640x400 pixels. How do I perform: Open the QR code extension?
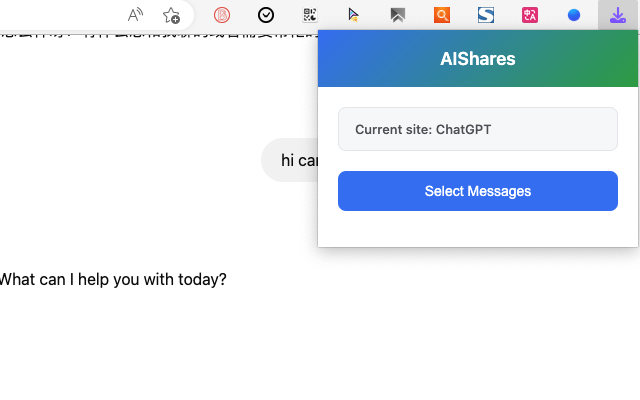click(310, 15)
